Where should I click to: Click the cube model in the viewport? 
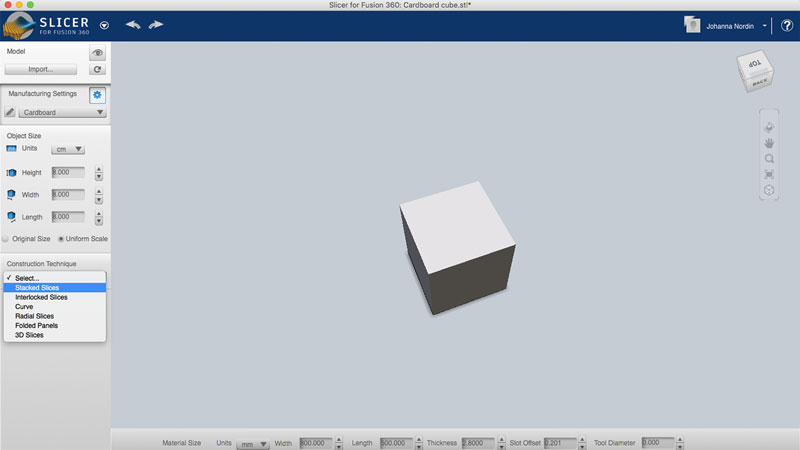[457, 247]
